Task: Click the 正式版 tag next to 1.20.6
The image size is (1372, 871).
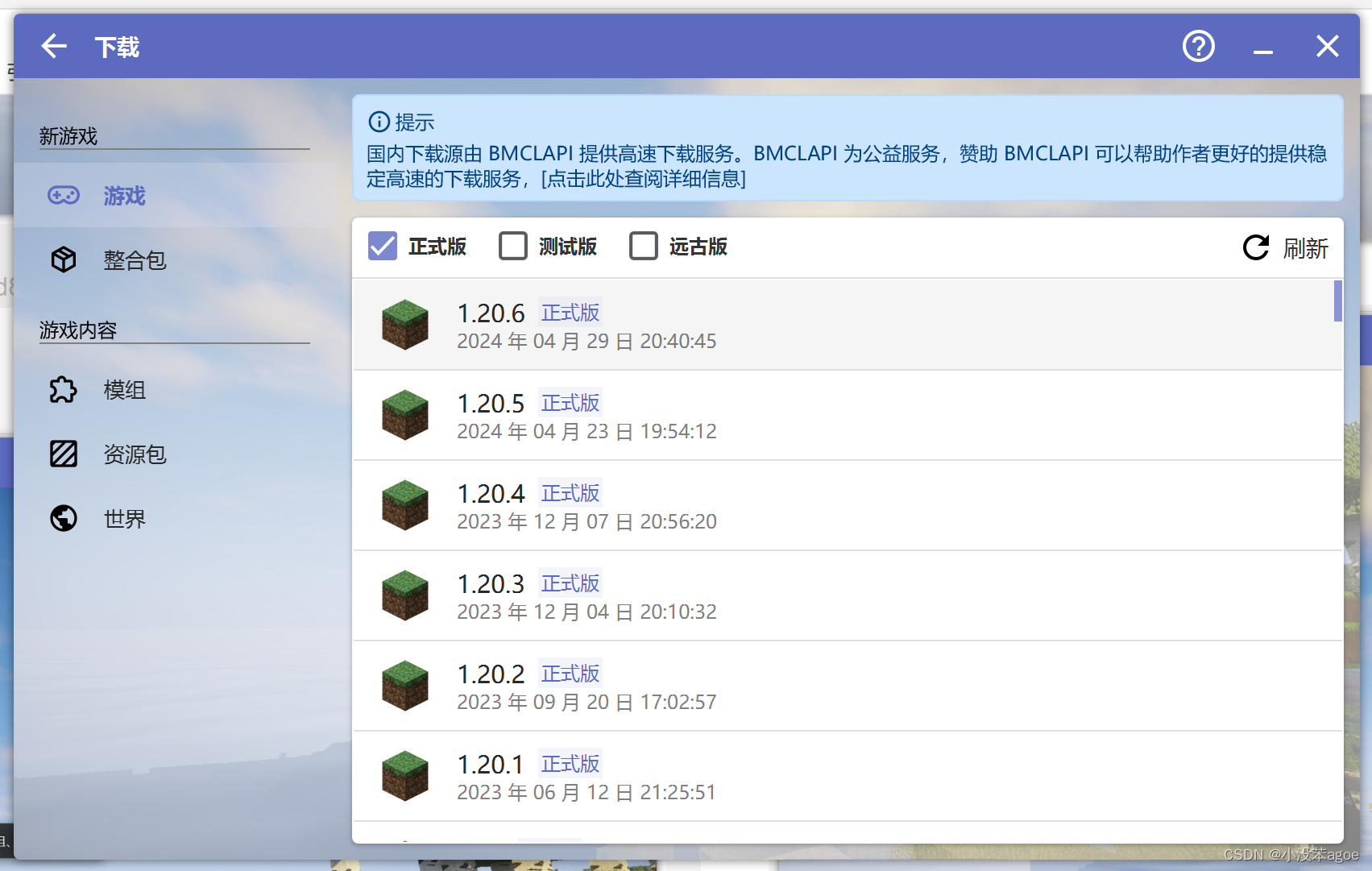Action: tap(570, 313)
